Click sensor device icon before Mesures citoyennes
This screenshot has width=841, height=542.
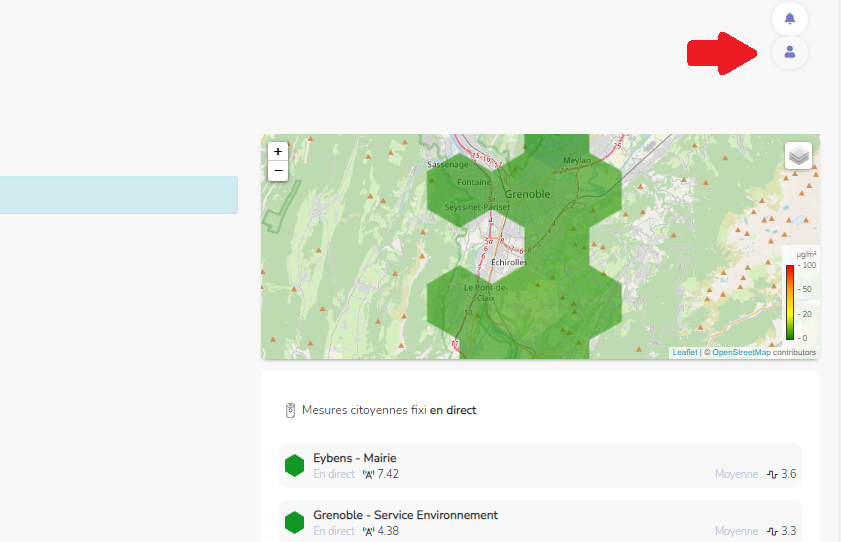point(291,410)
